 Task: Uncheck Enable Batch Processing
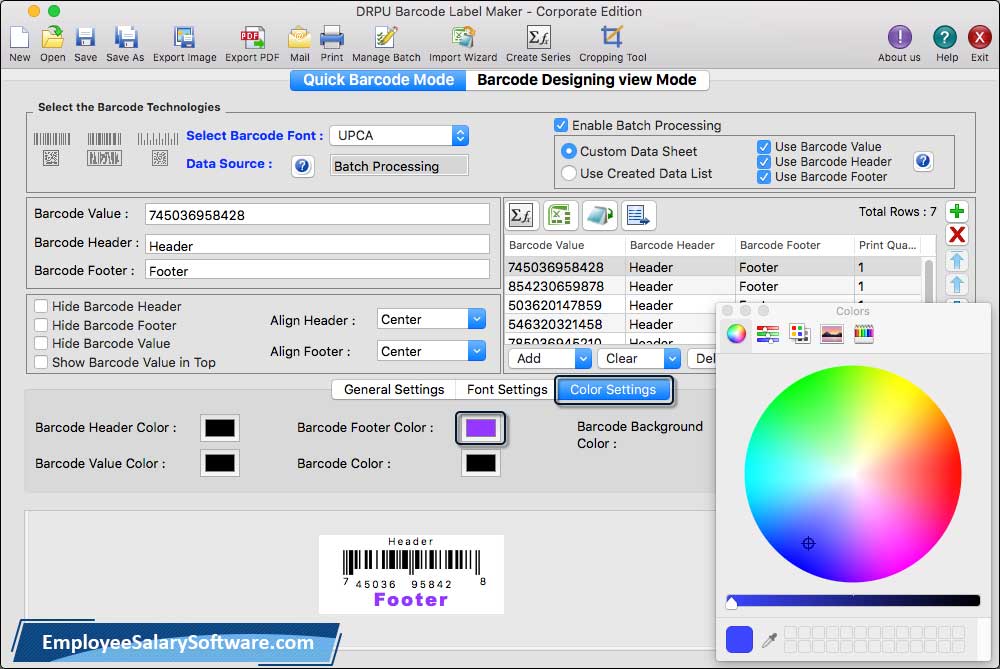pos(561,125)
